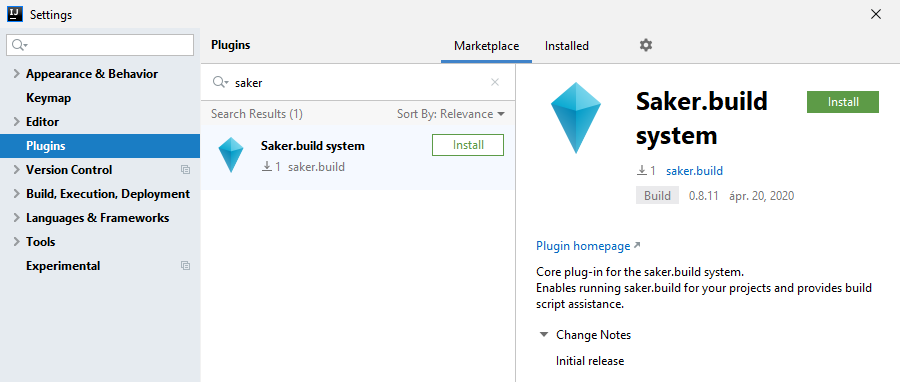The width and height of the screenshot is (900, 382).
Task: Click the 0.8.11 version number
Action: click(x=704, y=196)
